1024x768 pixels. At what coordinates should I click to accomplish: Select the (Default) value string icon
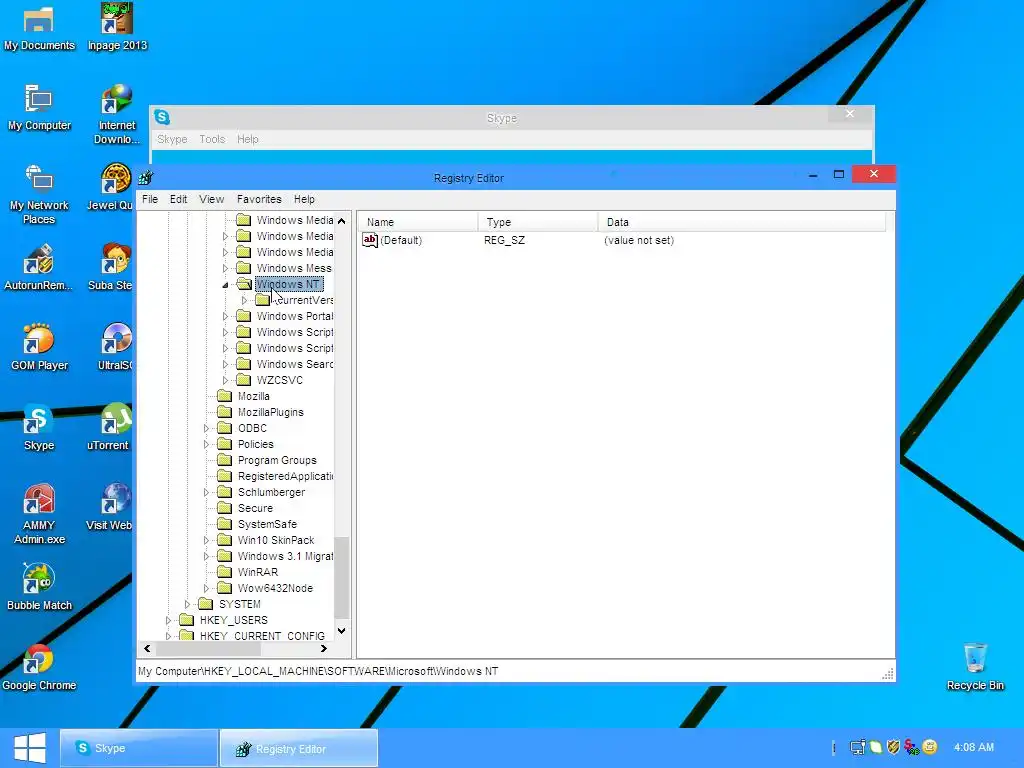point(370,240)
